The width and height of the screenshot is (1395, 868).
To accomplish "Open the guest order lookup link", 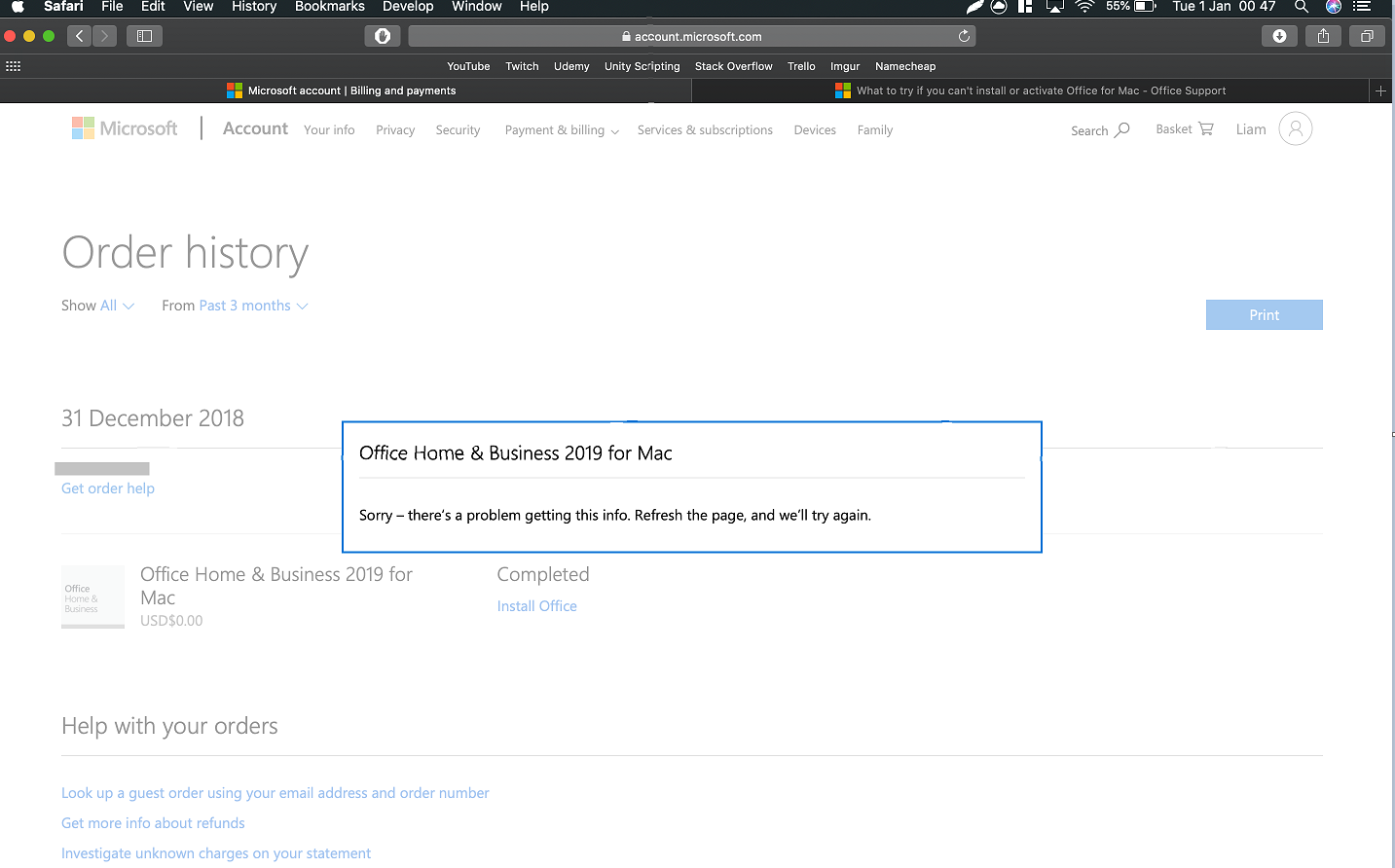I will [275, 793].
